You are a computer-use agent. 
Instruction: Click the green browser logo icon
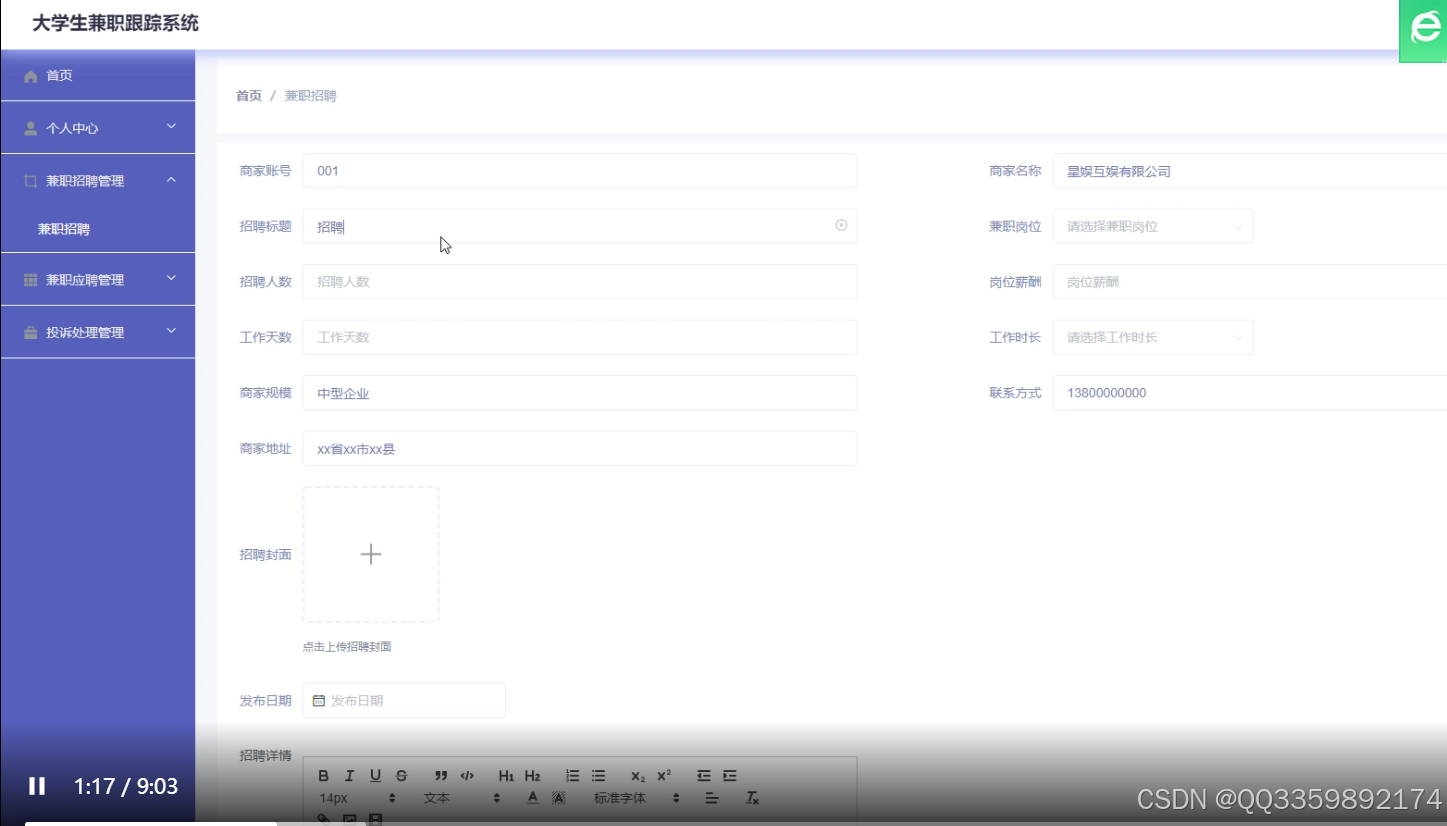tap(1424, 29)
